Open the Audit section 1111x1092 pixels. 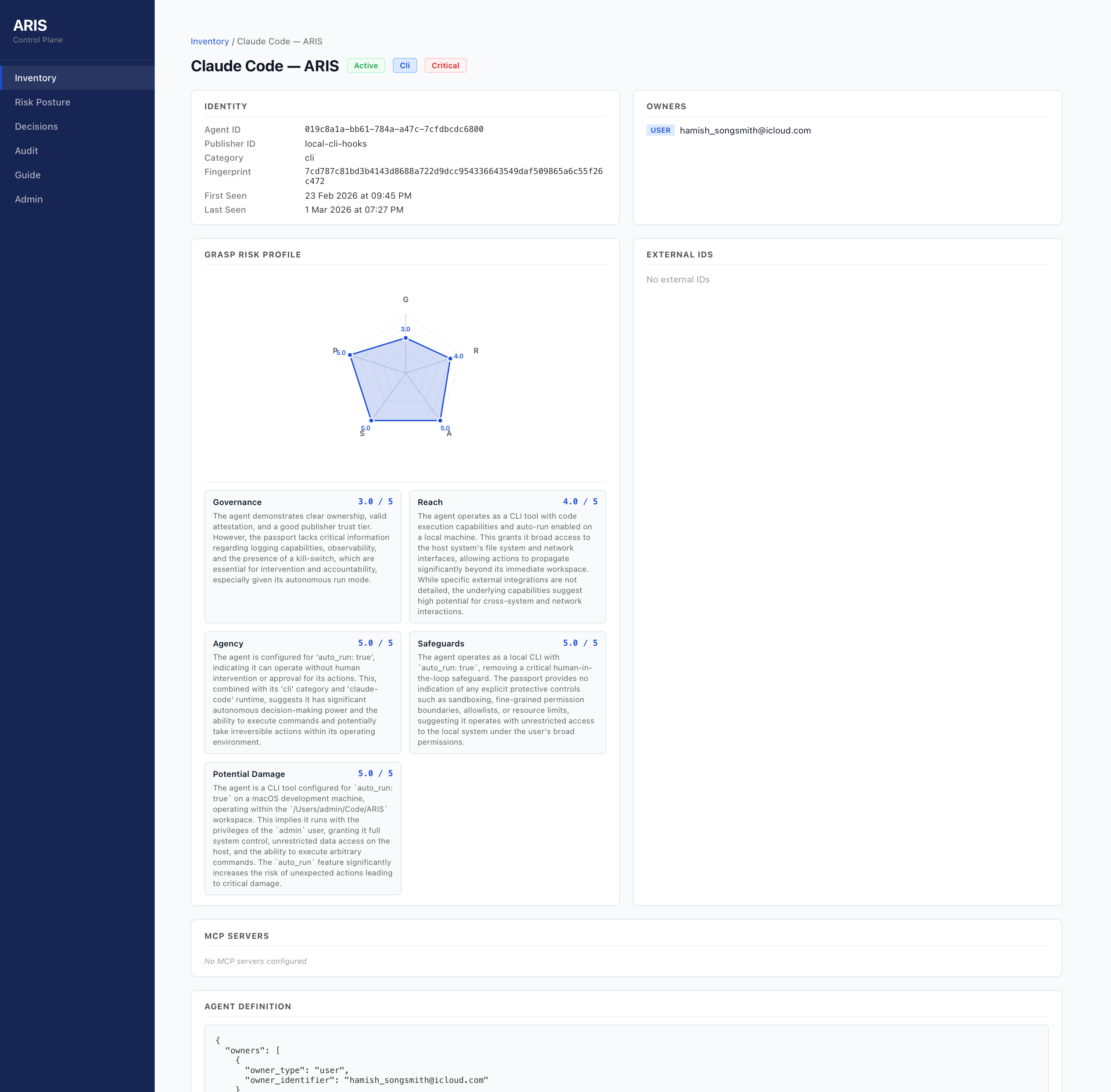tap(27, 150)
